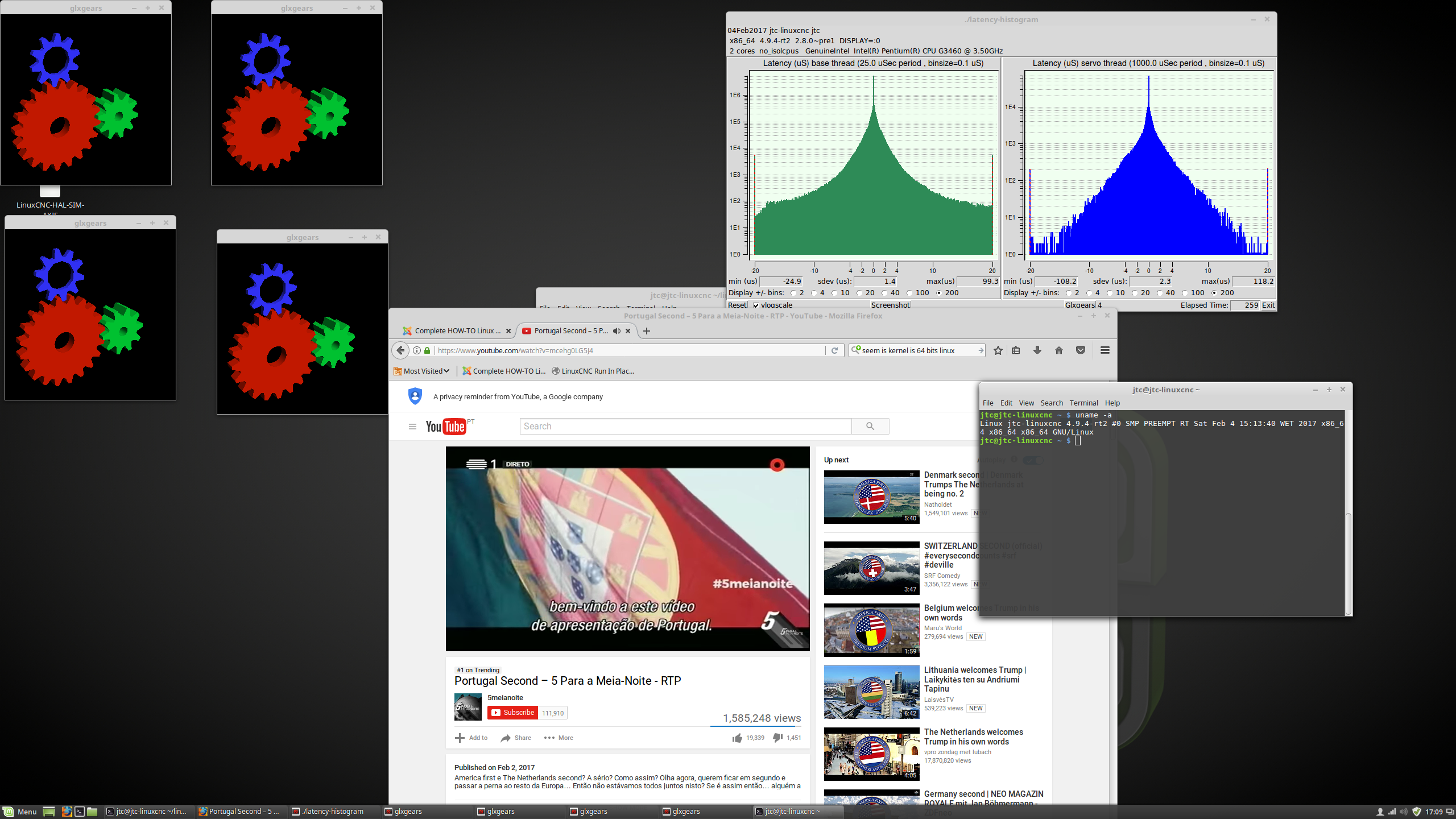Open YouTube guide hamburger menu

click(x=412, y=427)
